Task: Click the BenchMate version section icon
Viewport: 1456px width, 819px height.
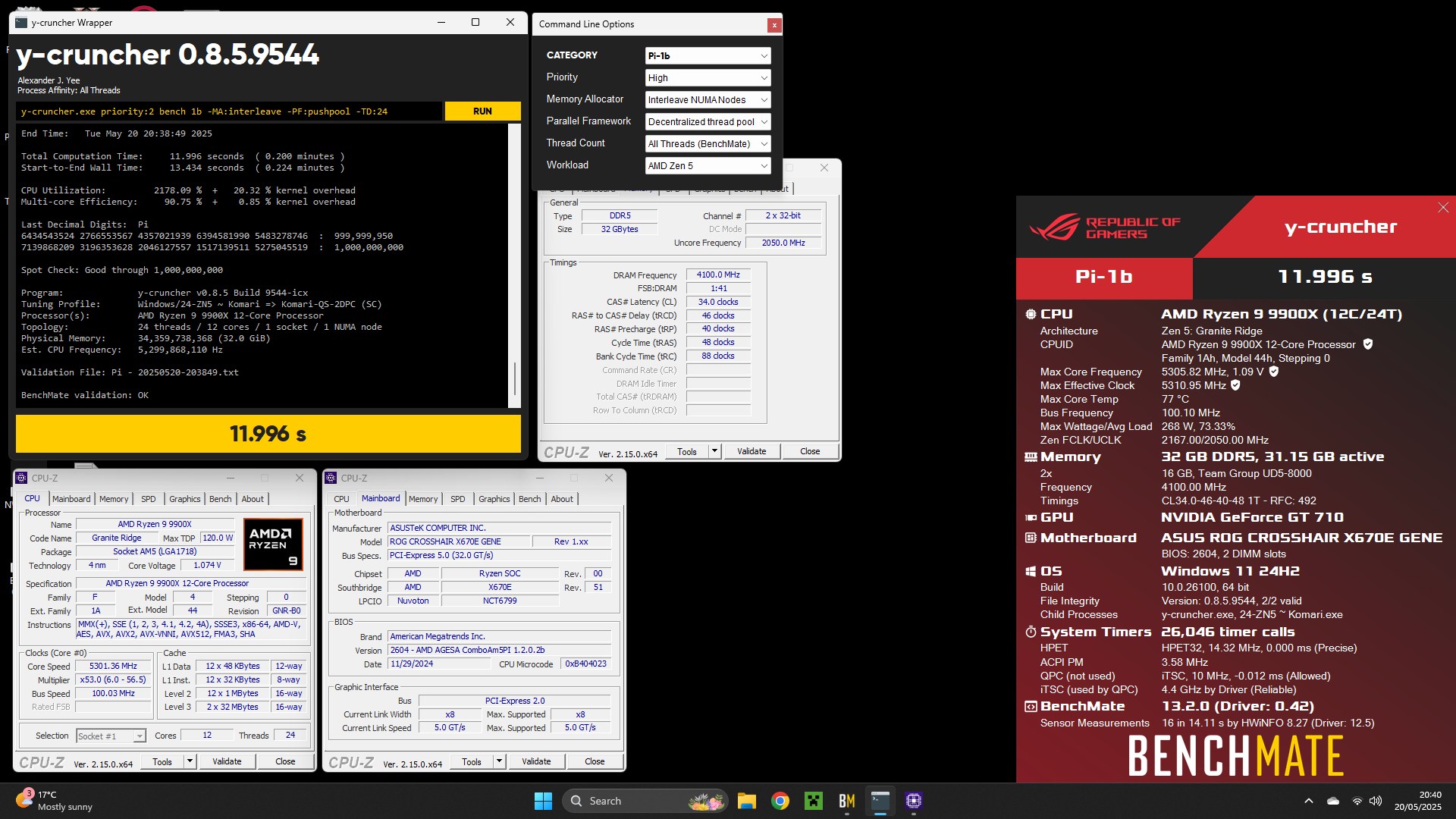Action: click(x=1031, y=706)
